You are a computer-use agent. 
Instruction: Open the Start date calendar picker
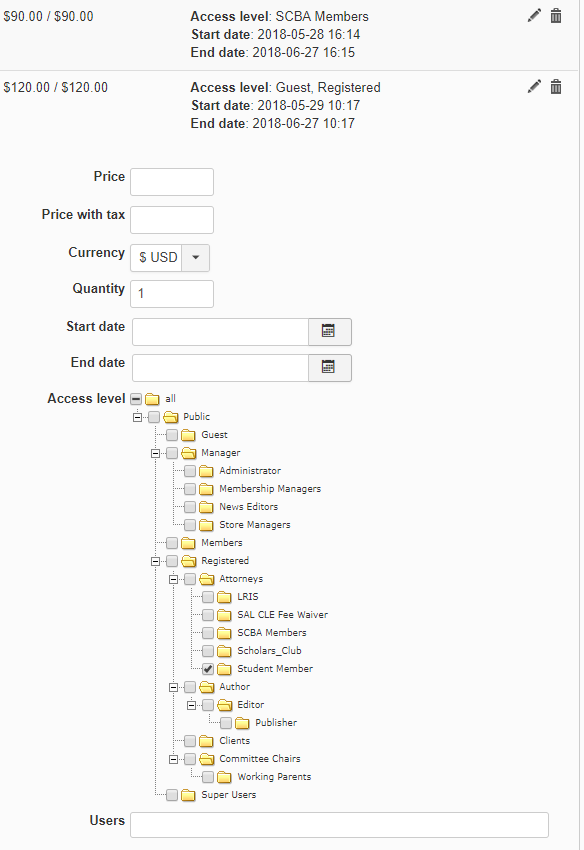[x=329, y=331]
